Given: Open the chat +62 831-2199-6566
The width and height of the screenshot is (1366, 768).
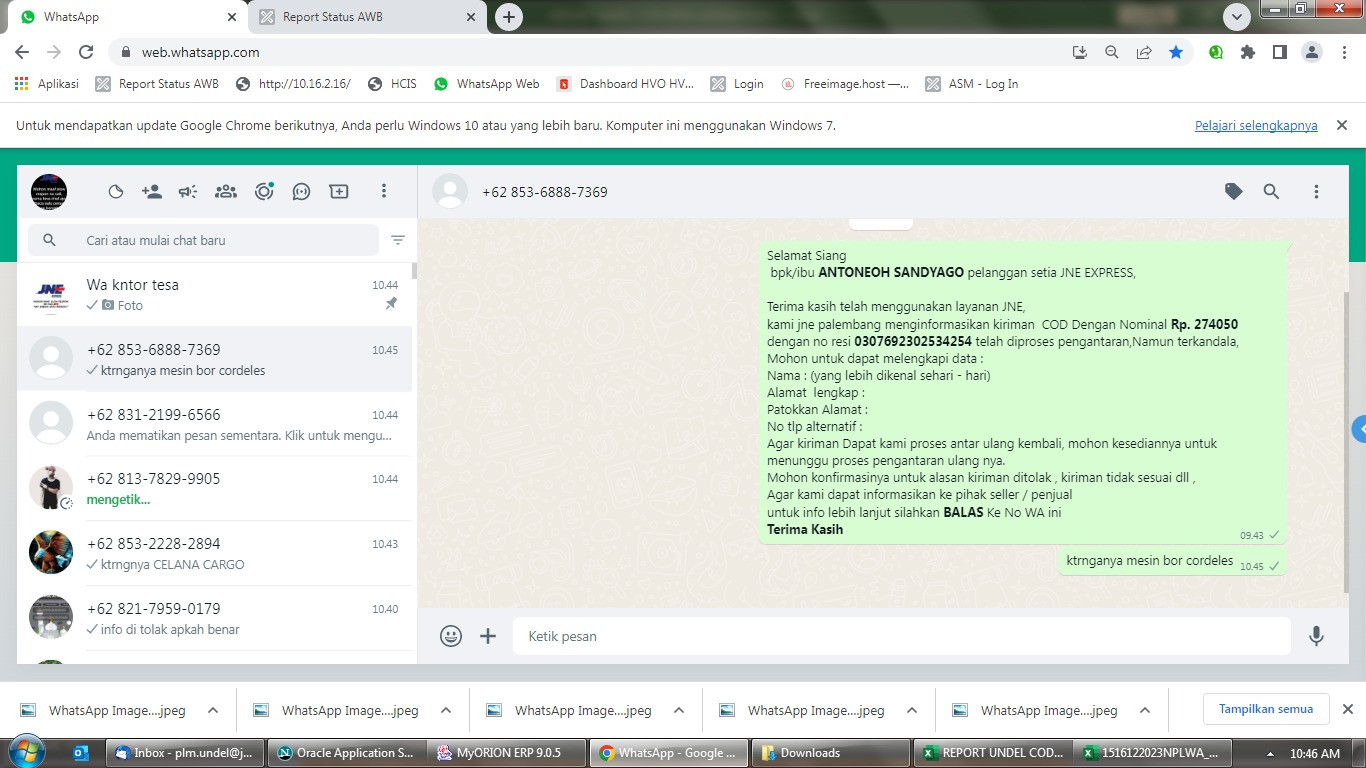Looking at the screenshot, I should 215,424.
